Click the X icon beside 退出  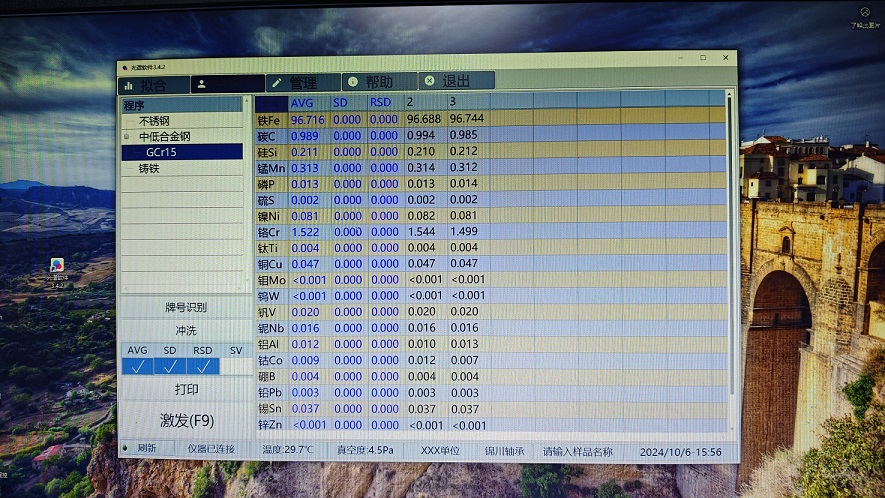(x=428, y=81)
